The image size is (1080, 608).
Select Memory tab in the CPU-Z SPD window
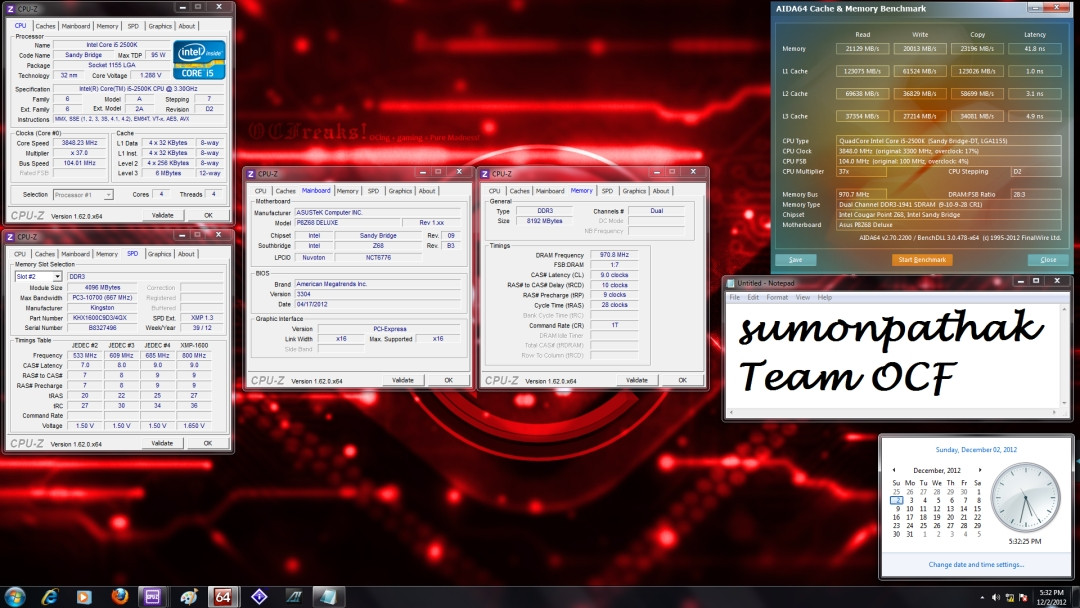pyautogui.click(x=107, y=254)
